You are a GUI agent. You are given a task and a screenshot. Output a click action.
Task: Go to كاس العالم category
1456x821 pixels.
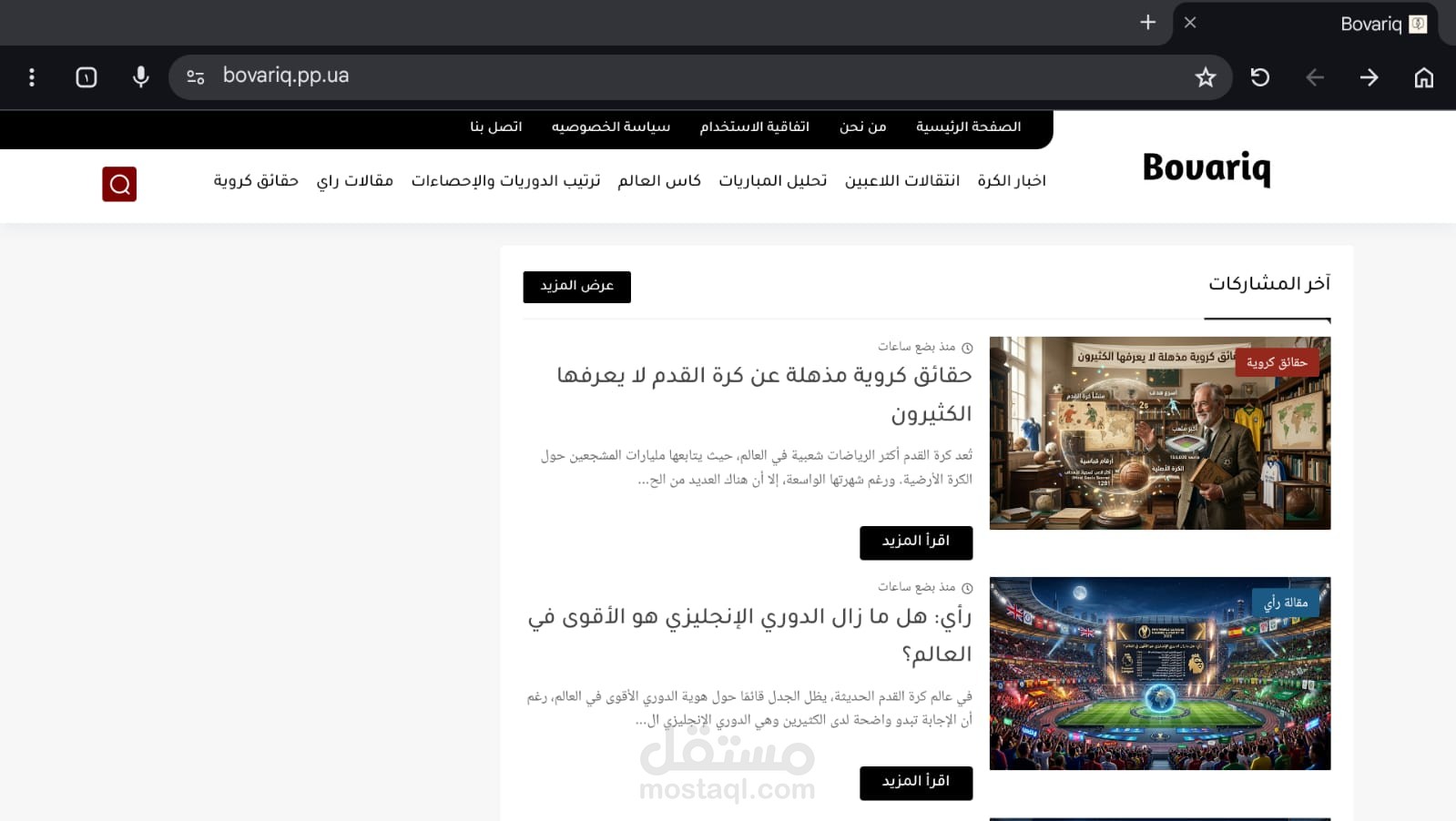click(x=659, y=181)
